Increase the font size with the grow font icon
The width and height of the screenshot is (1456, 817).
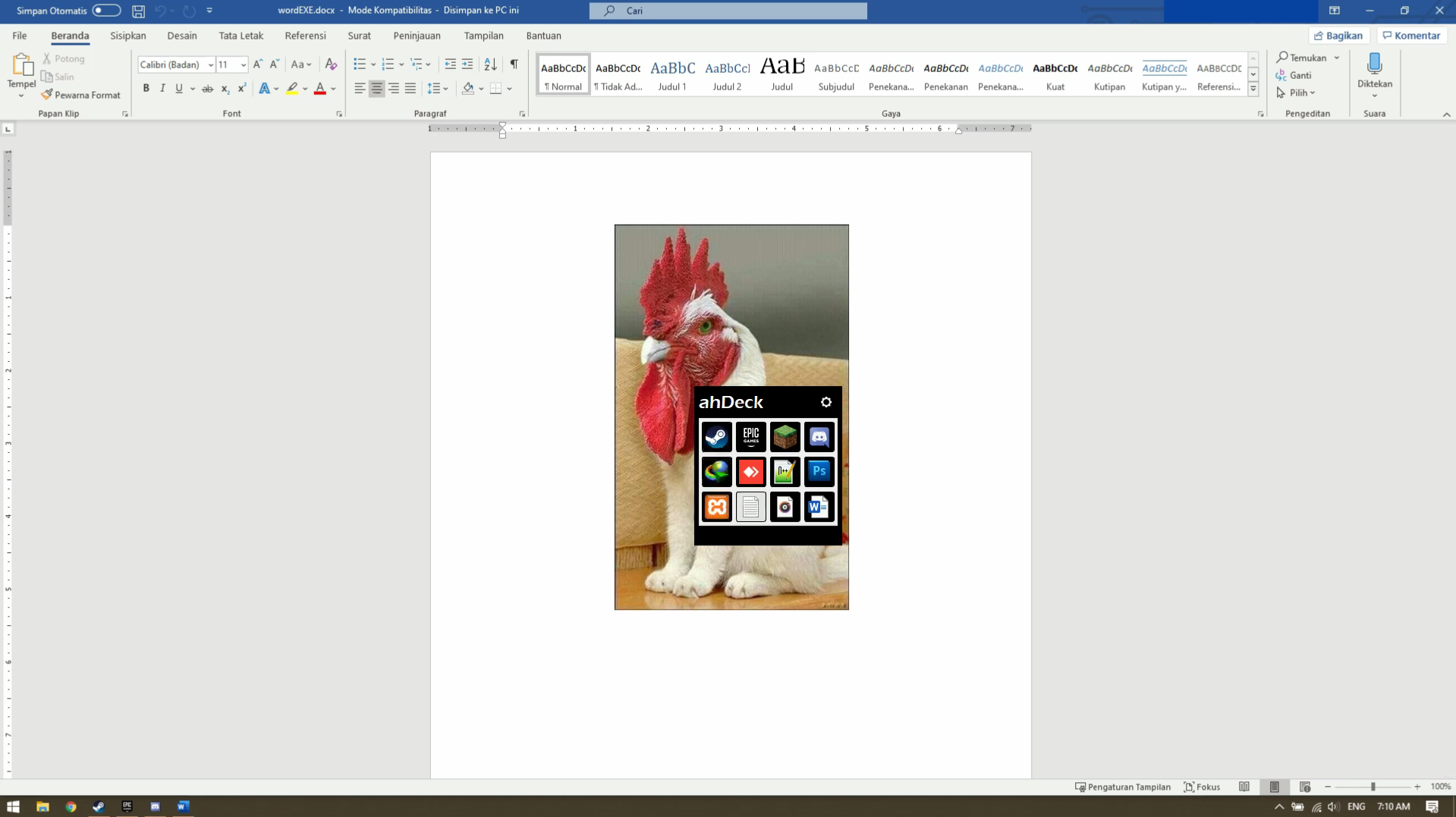pos(258,64)
